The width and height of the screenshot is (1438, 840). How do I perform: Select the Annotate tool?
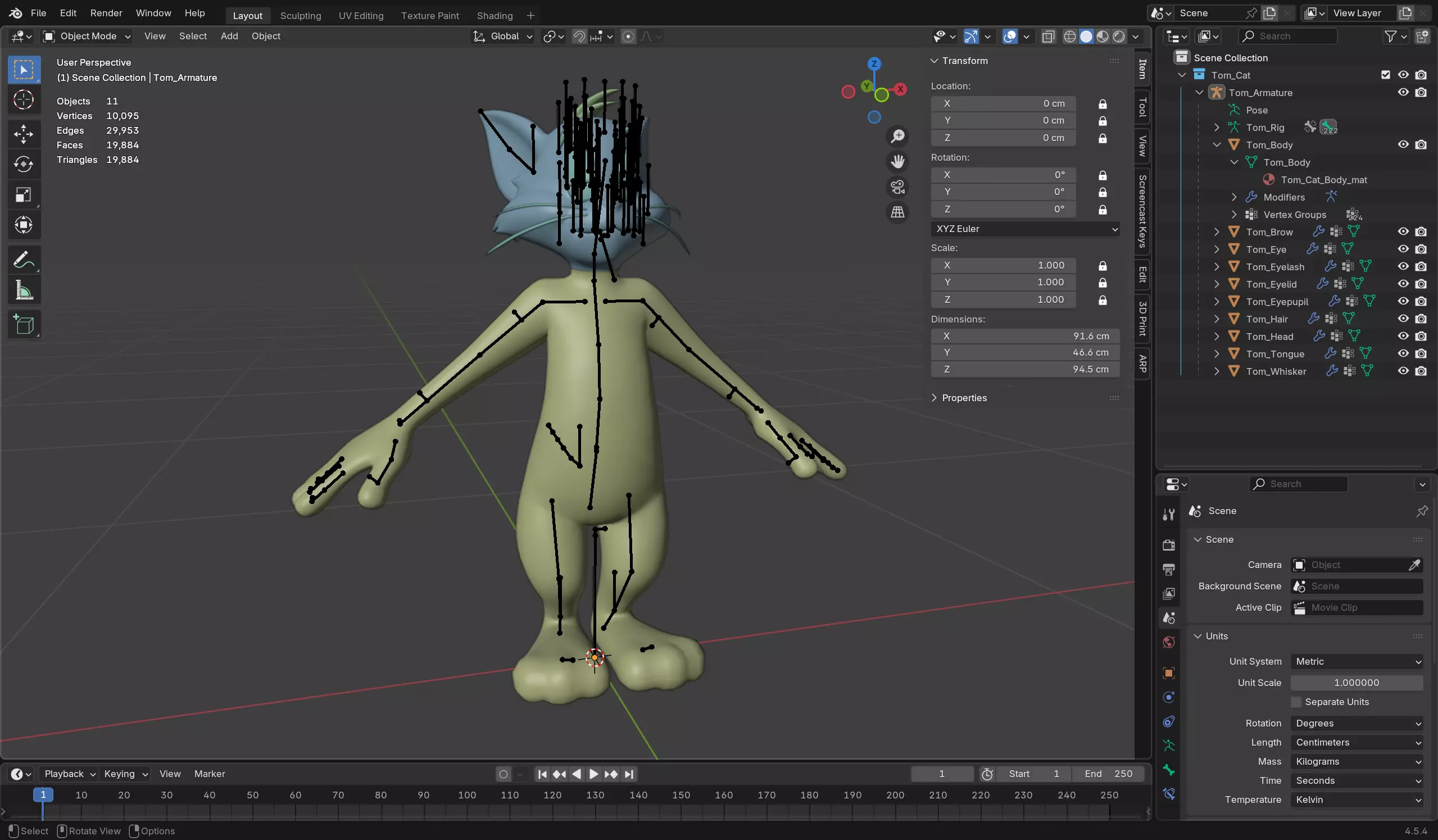24,260
